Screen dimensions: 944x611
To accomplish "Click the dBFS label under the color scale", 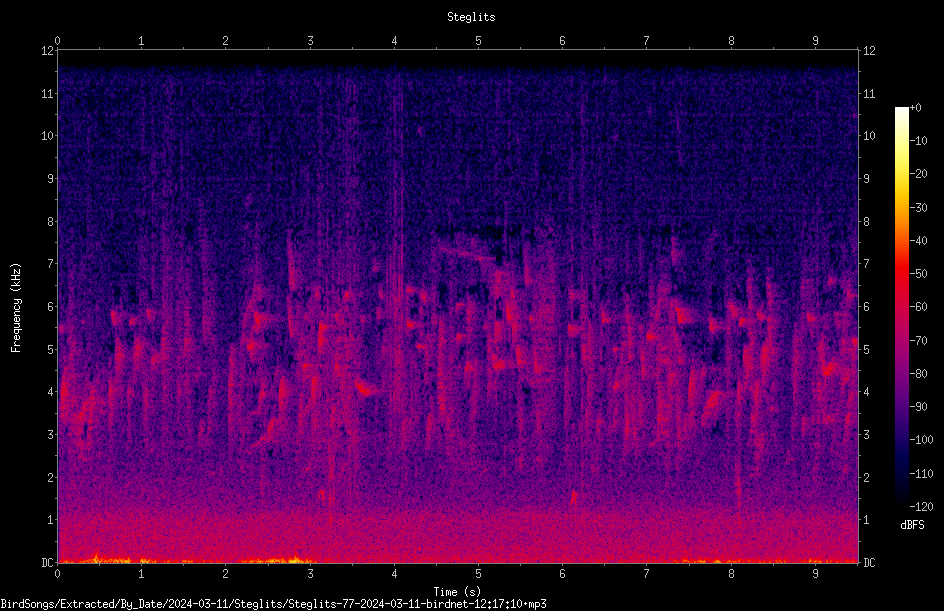I will click(912, 525).
